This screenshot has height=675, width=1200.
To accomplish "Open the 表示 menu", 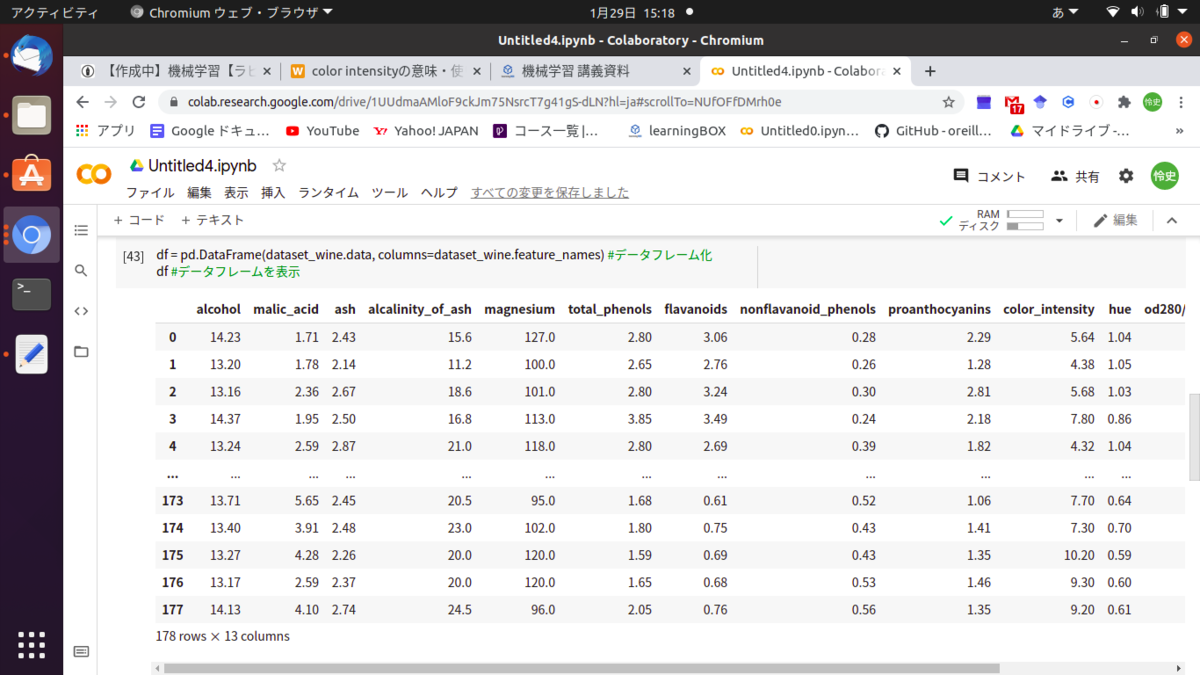I will click(x=236, y=193).
